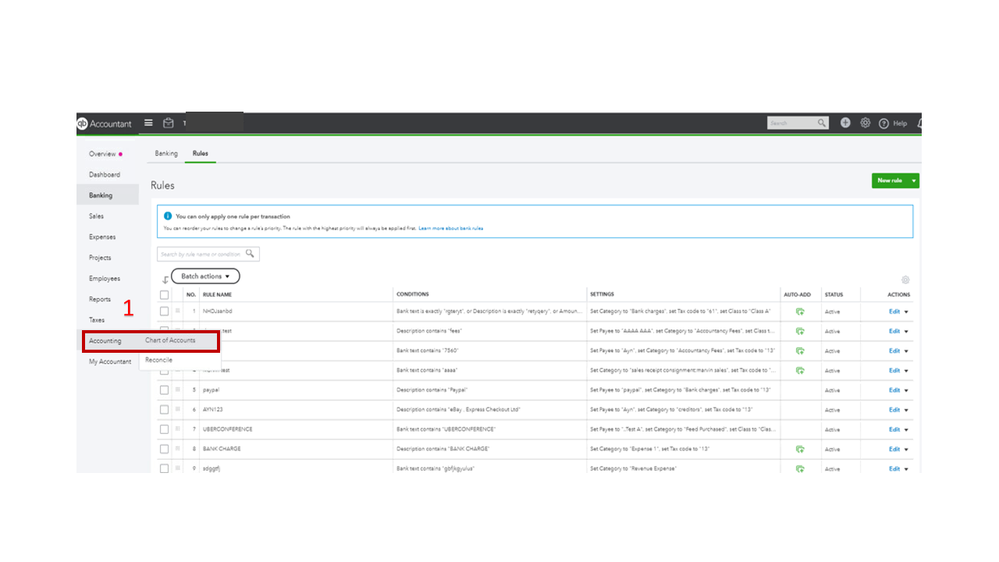Open Sales in the sidebar

coord(96,217)
